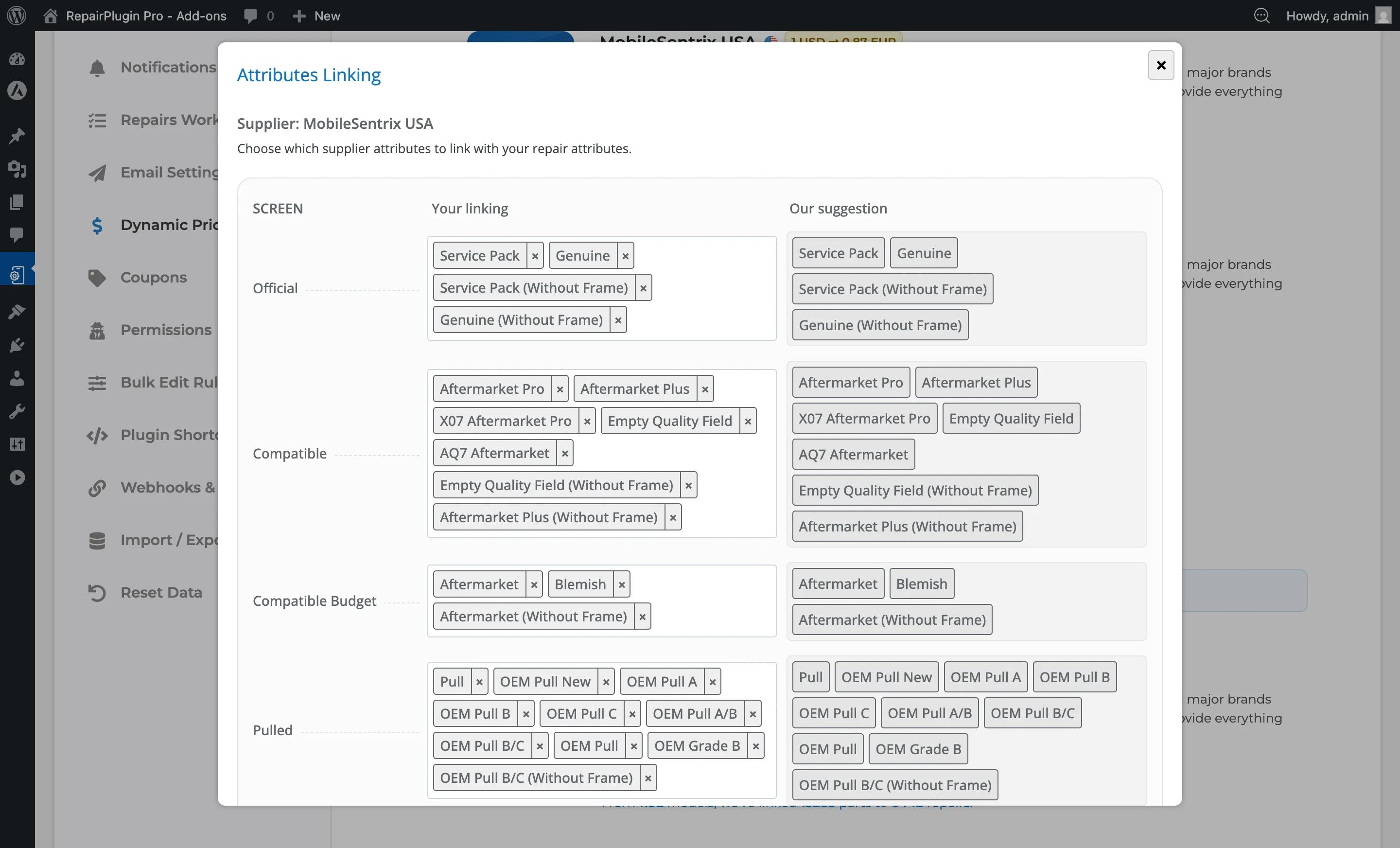This screenshot has width=1400, height=848.
Task: Toggle the Blemish suggestion chip
Action: pos(921,583)
